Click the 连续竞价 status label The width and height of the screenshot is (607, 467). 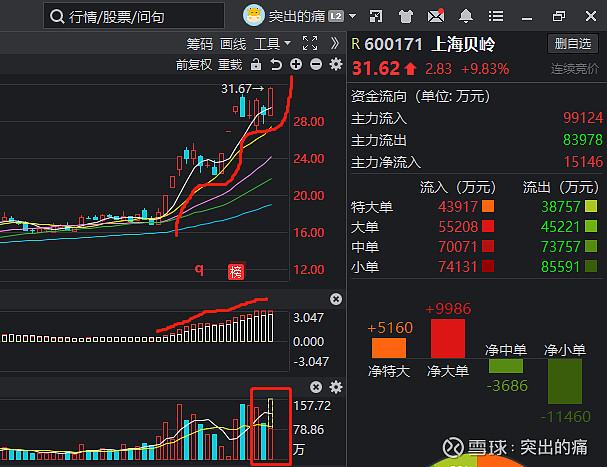click(575, 69)
